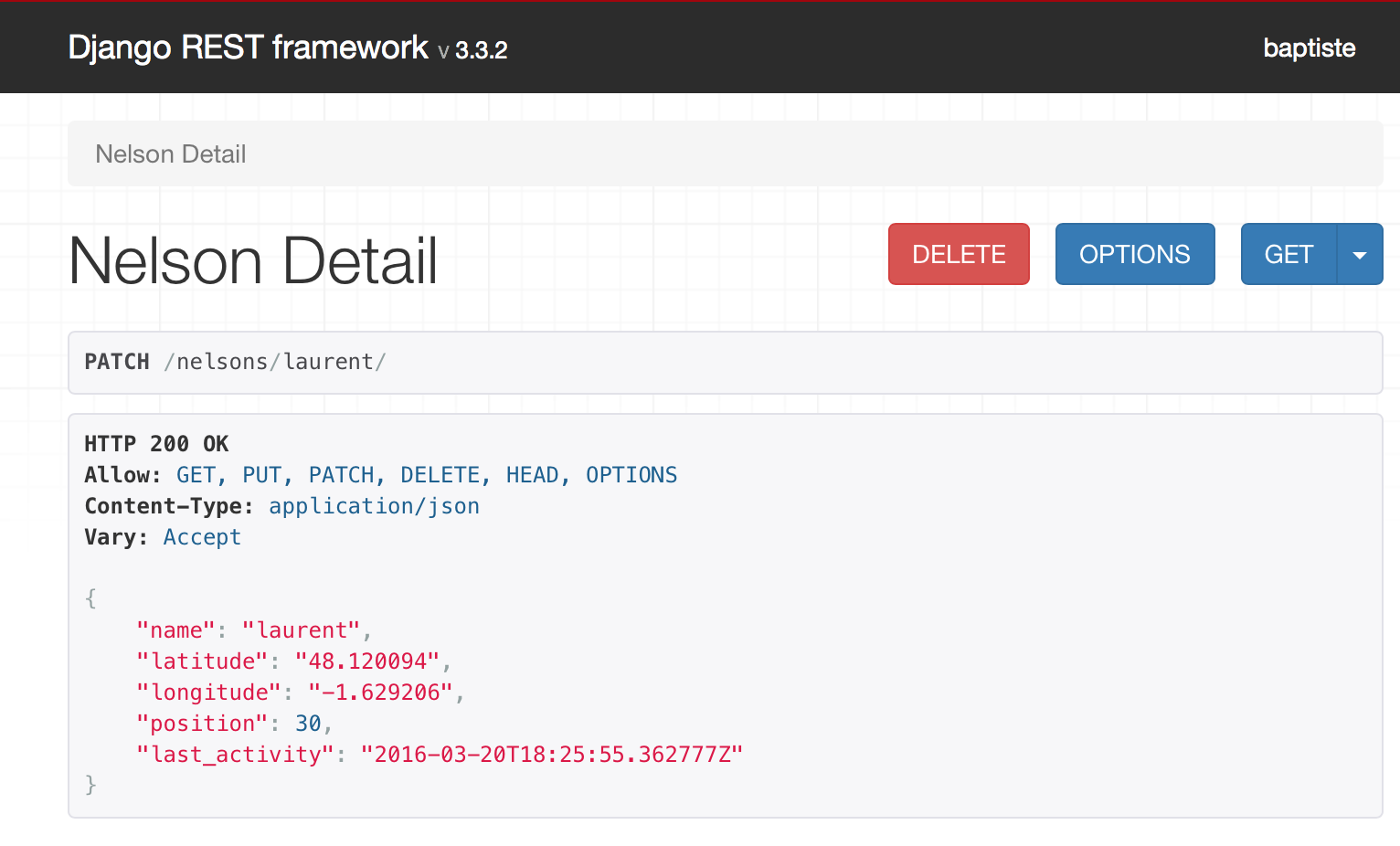Screen dimensions: 1400x846
Task: Click the Nelson Detail page heading
Action: click(253, 260)
